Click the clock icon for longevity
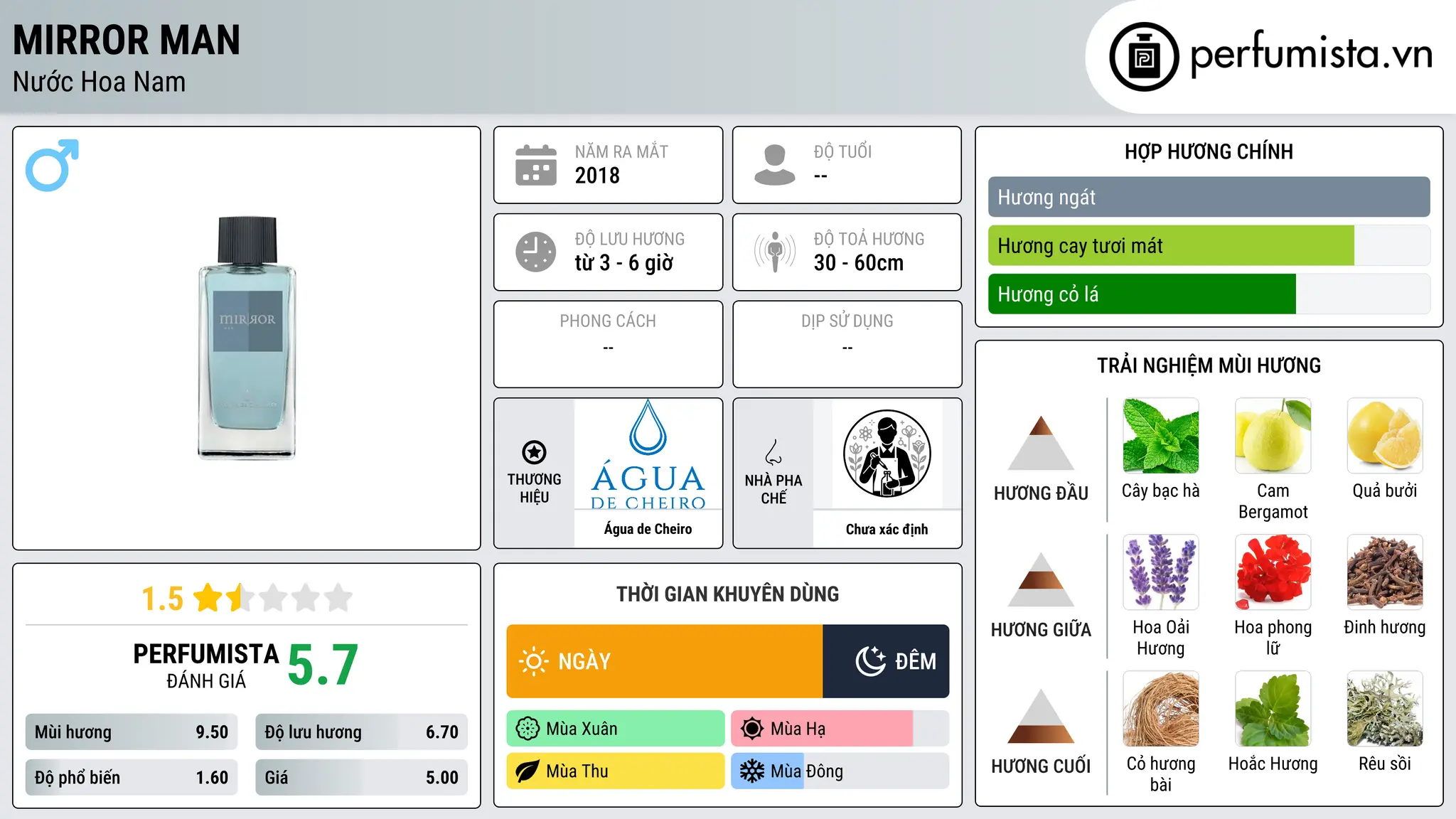 [x=536, y=252]
